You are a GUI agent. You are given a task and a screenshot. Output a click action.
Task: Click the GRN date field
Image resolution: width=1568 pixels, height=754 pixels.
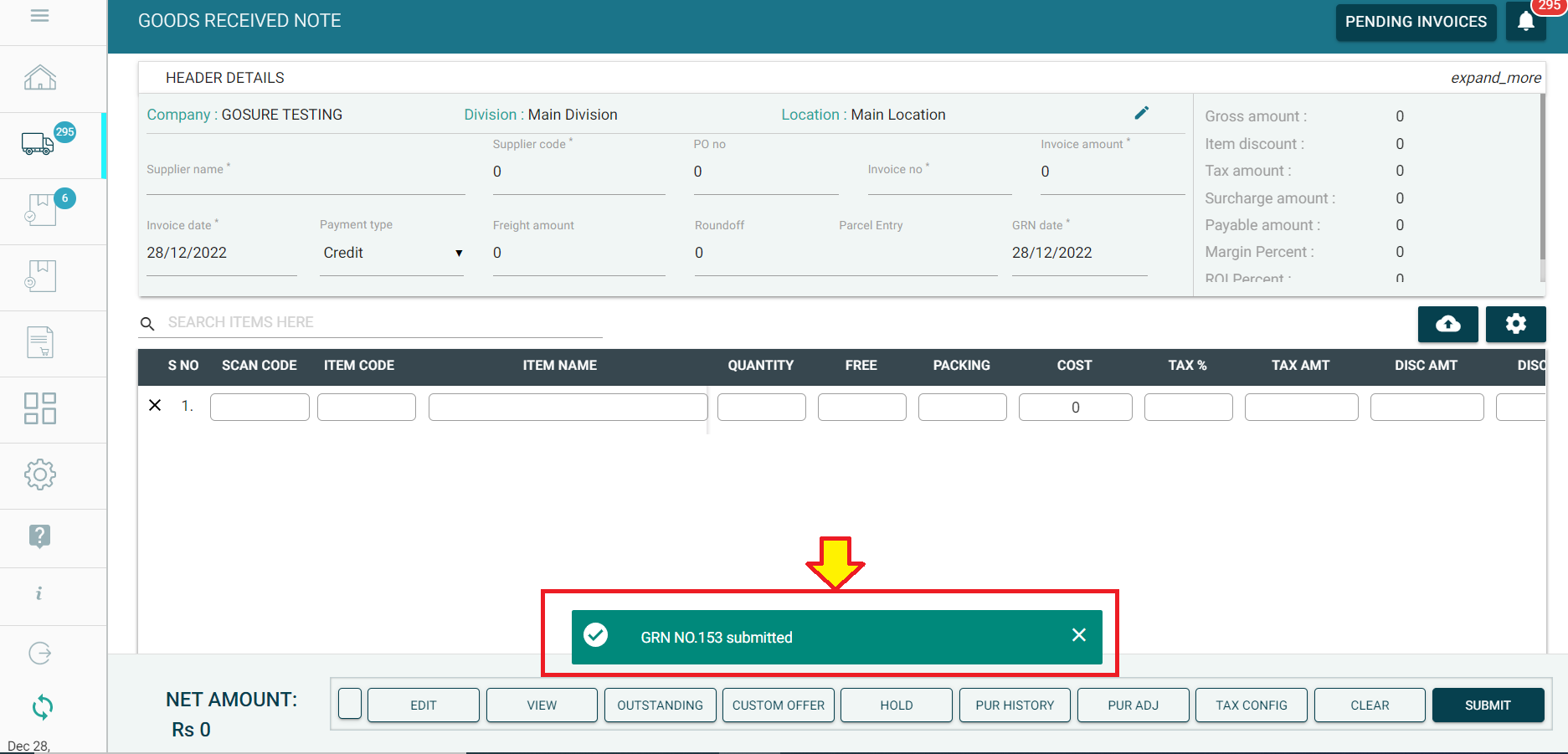[x=1079, y=253]
